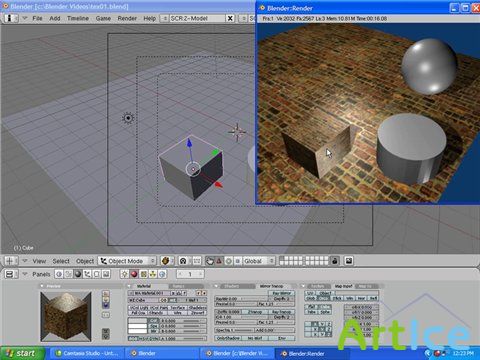Click the buttons window type icon
The width and height of the screenshot is (480, 360).
pyautogui.click(x=10, y=274)
